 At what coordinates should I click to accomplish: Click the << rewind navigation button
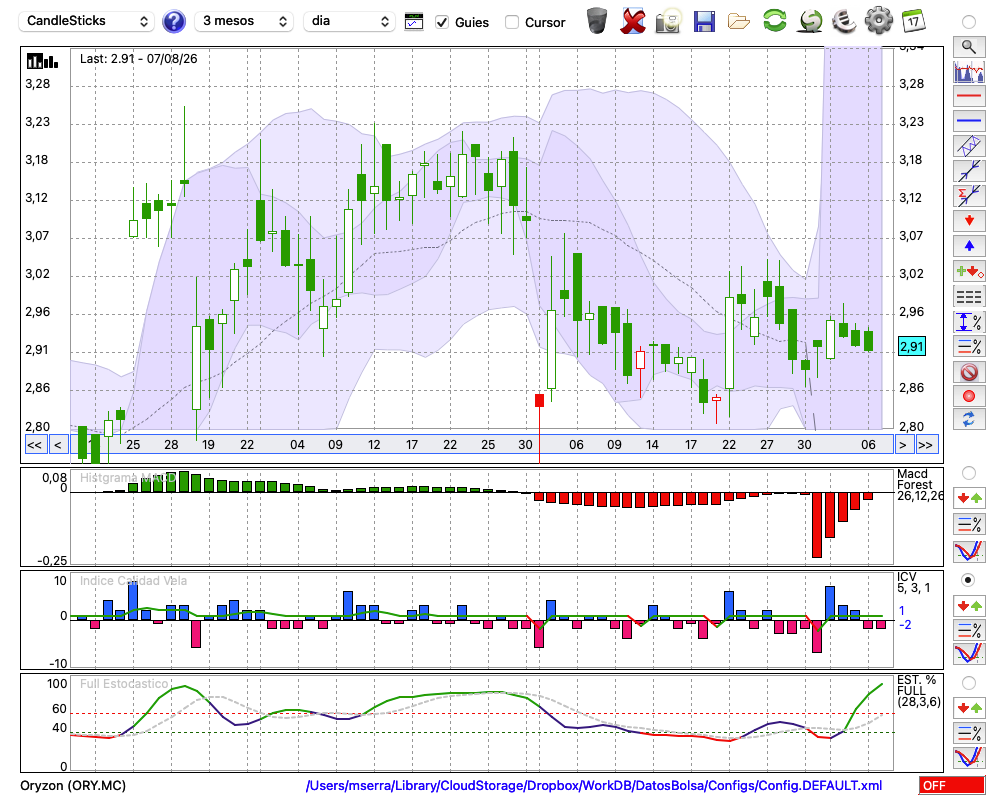[35, 445]
